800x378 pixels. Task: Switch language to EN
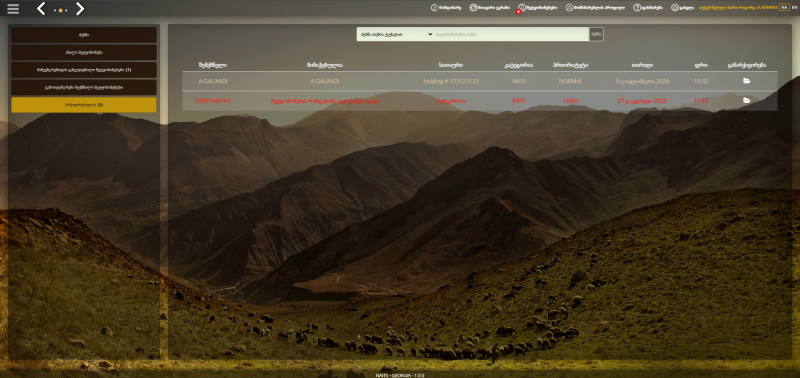794,8
